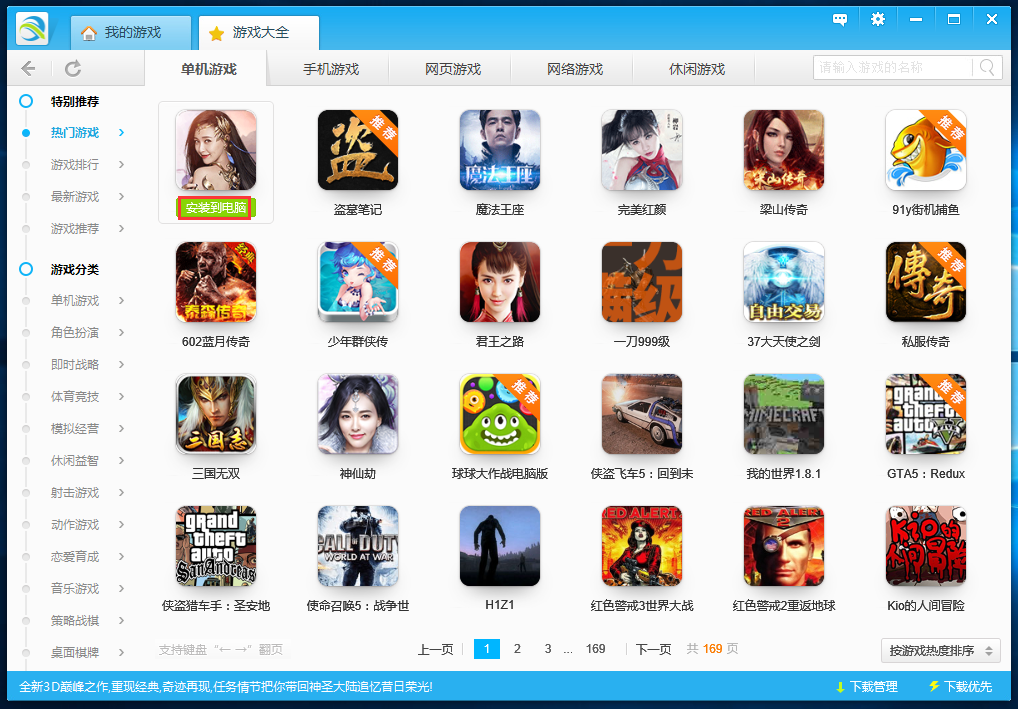Open the settings gear icon
This screenshot has height=709, width=1018.
[x=877, y=18]
